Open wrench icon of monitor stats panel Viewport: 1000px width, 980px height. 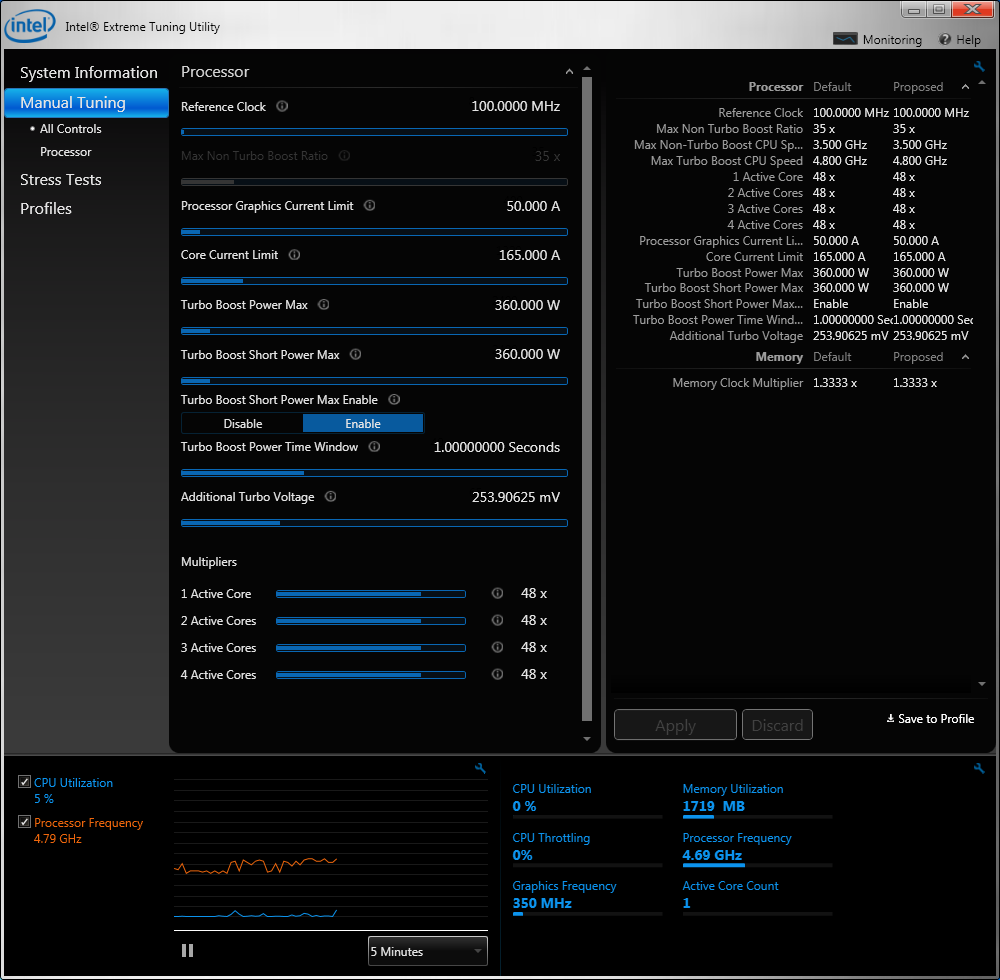pyautogui.click(x=979, y=768)
